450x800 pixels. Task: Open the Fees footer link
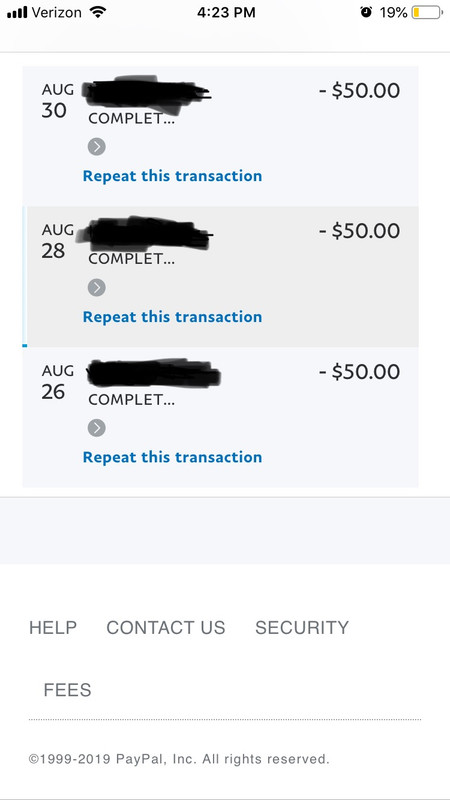[x=67, y=690]
